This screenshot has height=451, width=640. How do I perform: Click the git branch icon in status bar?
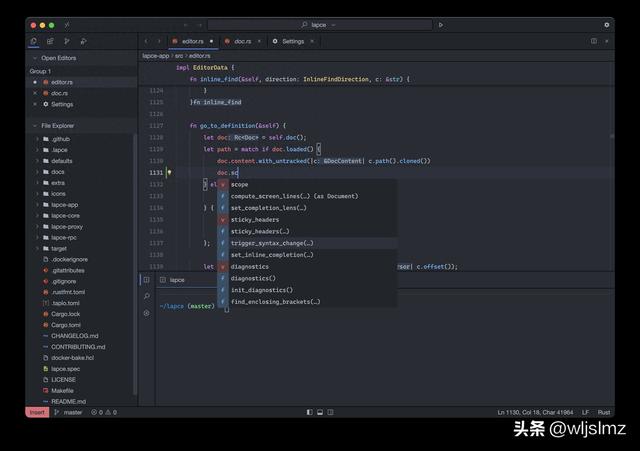click(x=57, y=412)
